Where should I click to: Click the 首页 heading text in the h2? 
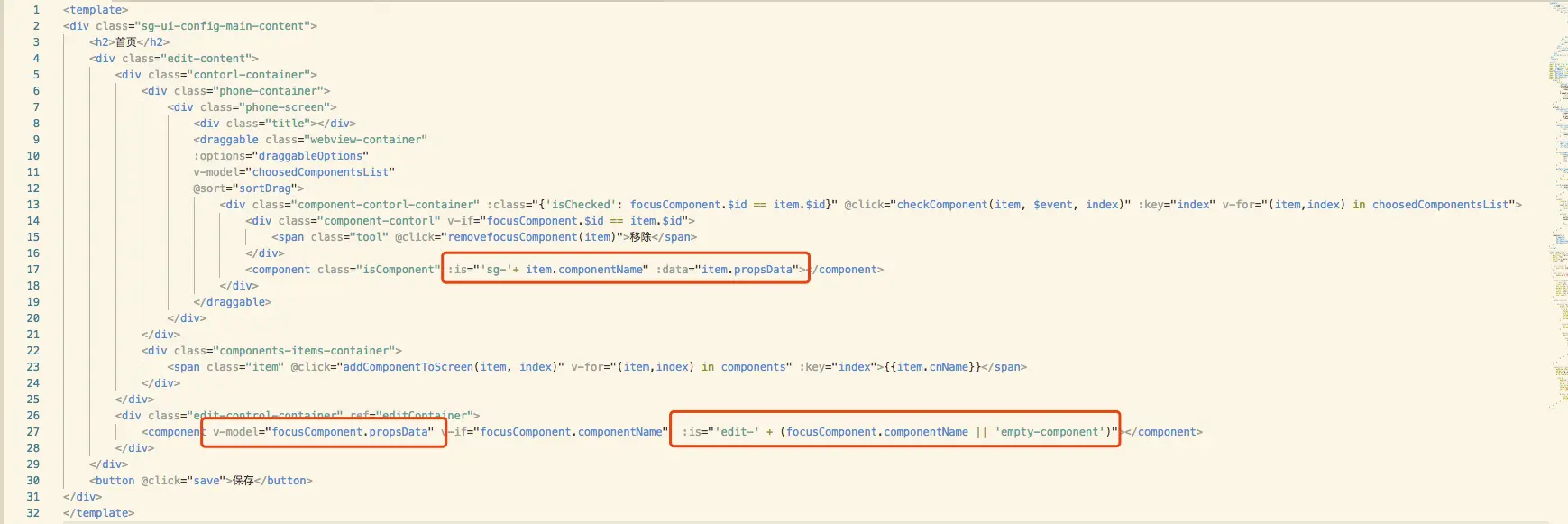click(x=126, y=42)
